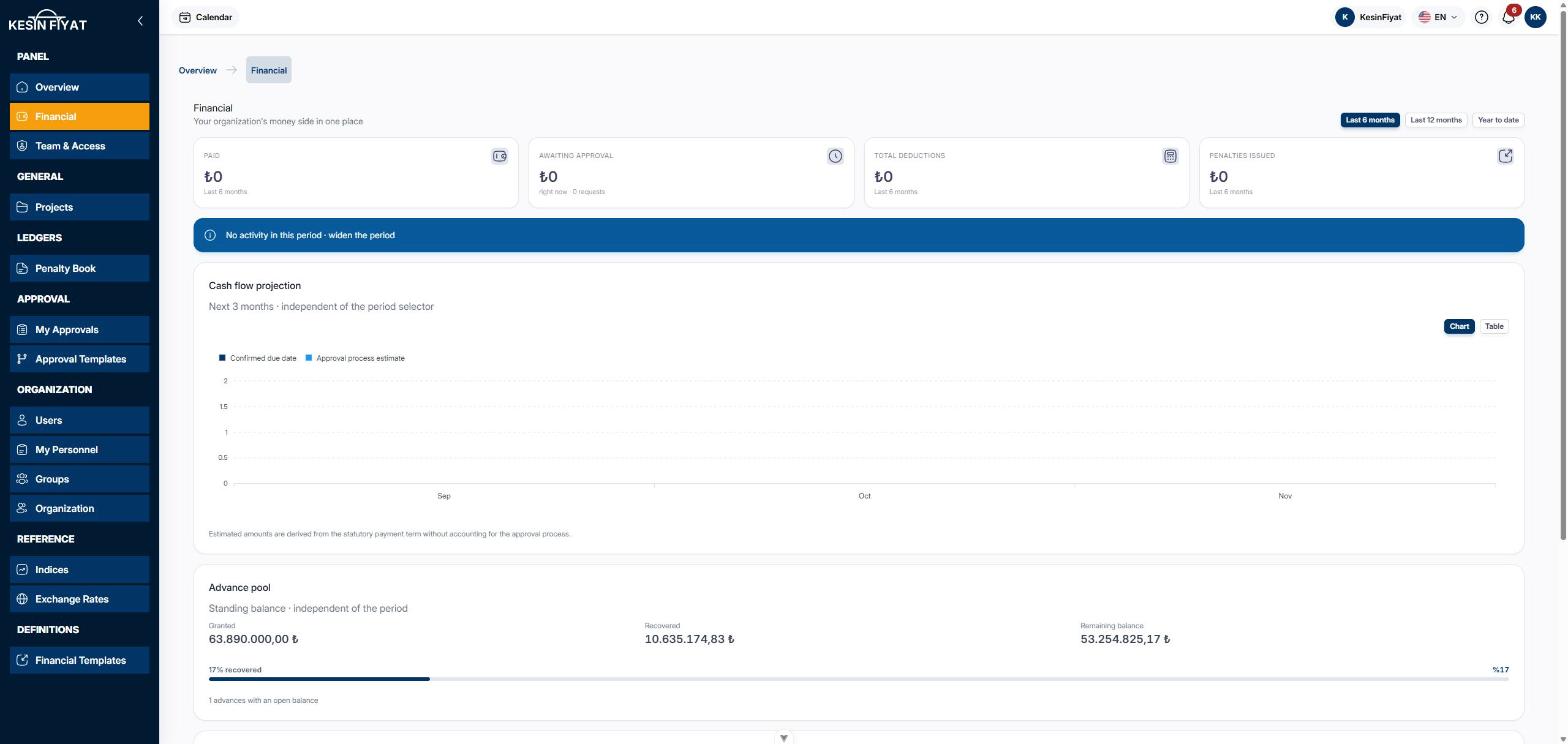Click the My Approvals icon
The height and width of the screenshot is (744, 1568).
[23, 329]
